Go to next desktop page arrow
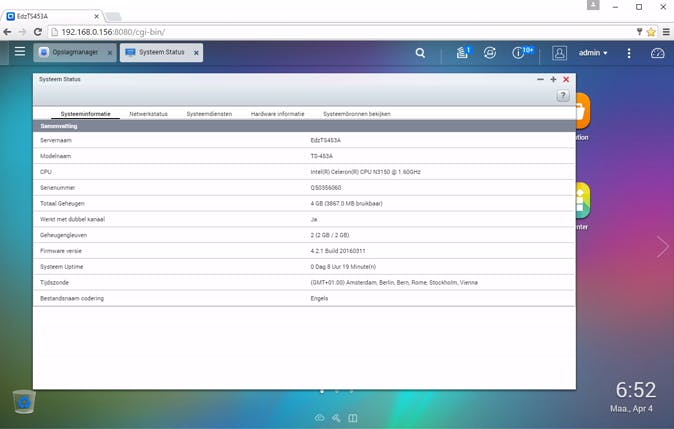Viewport: 674px width, 429px height. point(662,246)
